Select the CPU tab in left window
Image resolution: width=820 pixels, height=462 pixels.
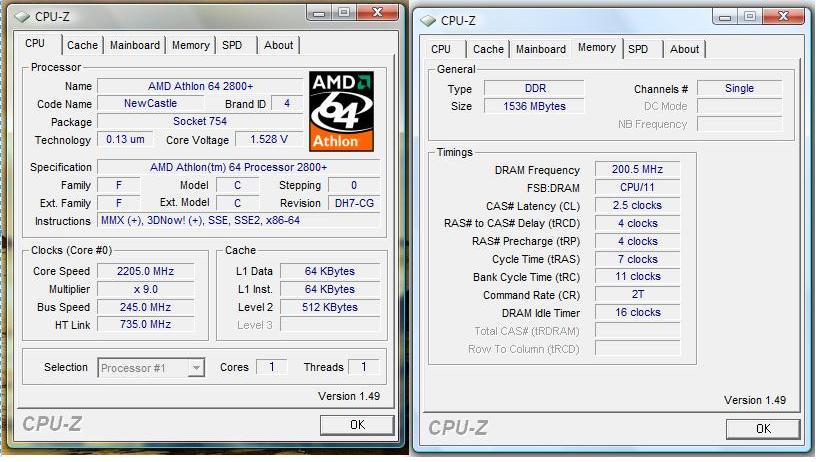(x=35, y=43)
